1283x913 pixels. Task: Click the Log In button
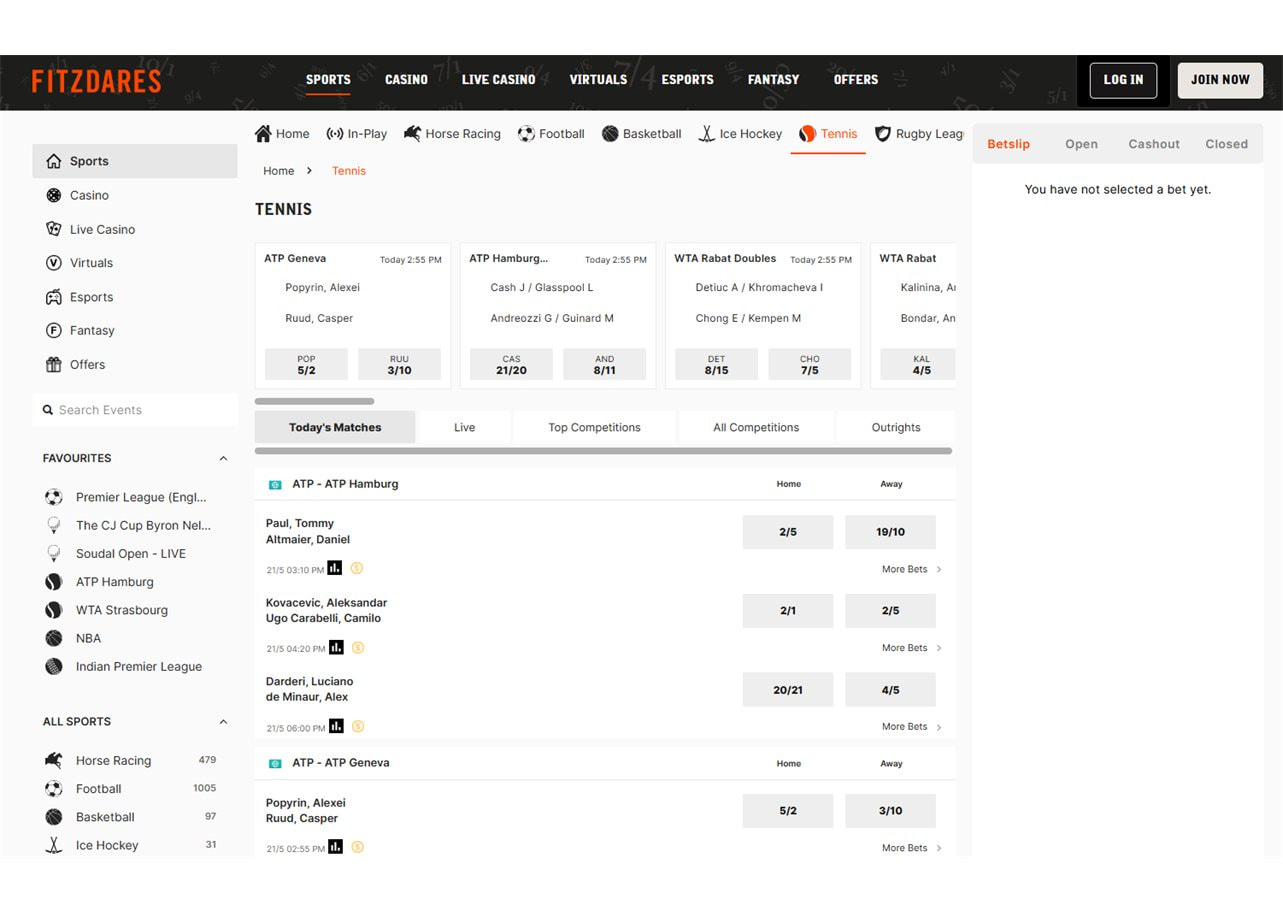[x=1123, y=80]
